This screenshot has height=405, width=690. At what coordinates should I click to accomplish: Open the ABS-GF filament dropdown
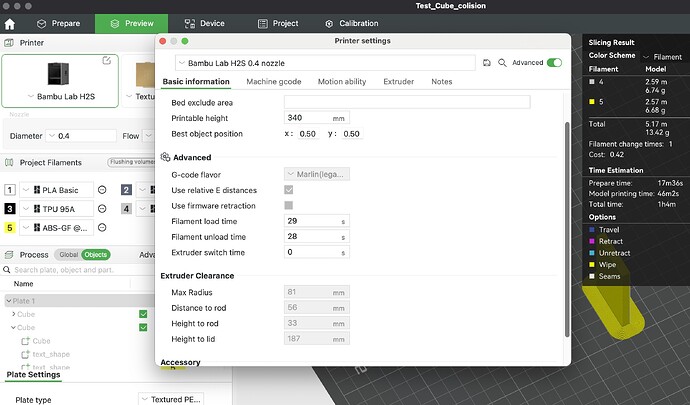click(57, 228)
